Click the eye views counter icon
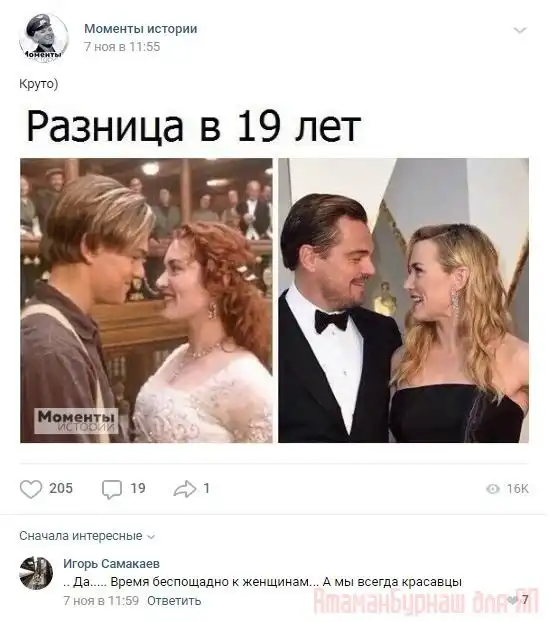549x622 pixels. [x=493, y=489]
